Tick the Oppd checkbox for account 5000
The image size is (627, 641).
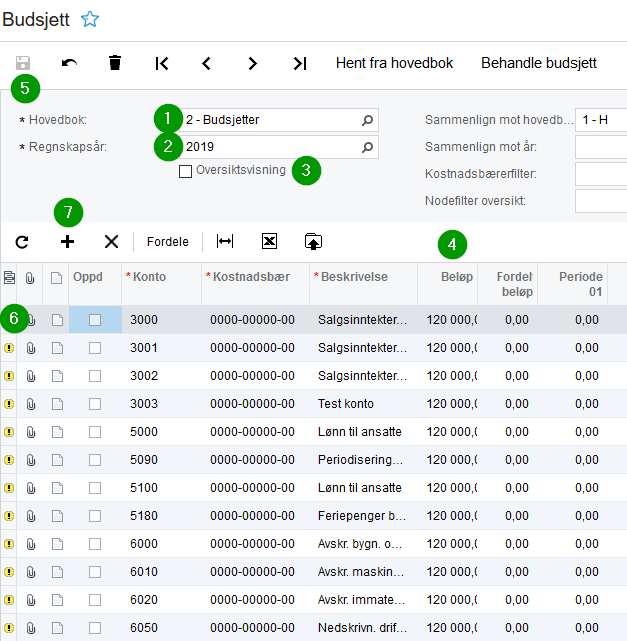point(95,432)
